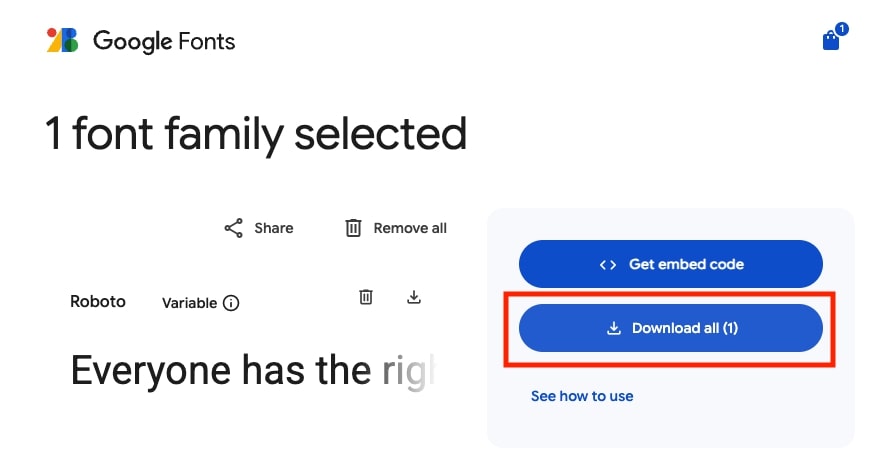Show info about the Variable font

click(231, 303)
